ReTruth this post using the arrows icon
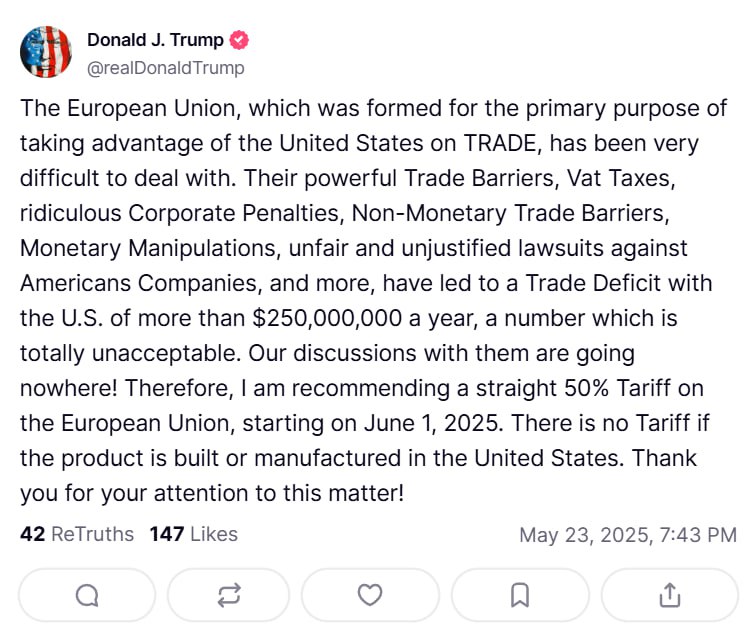 [x=229, y=596]
